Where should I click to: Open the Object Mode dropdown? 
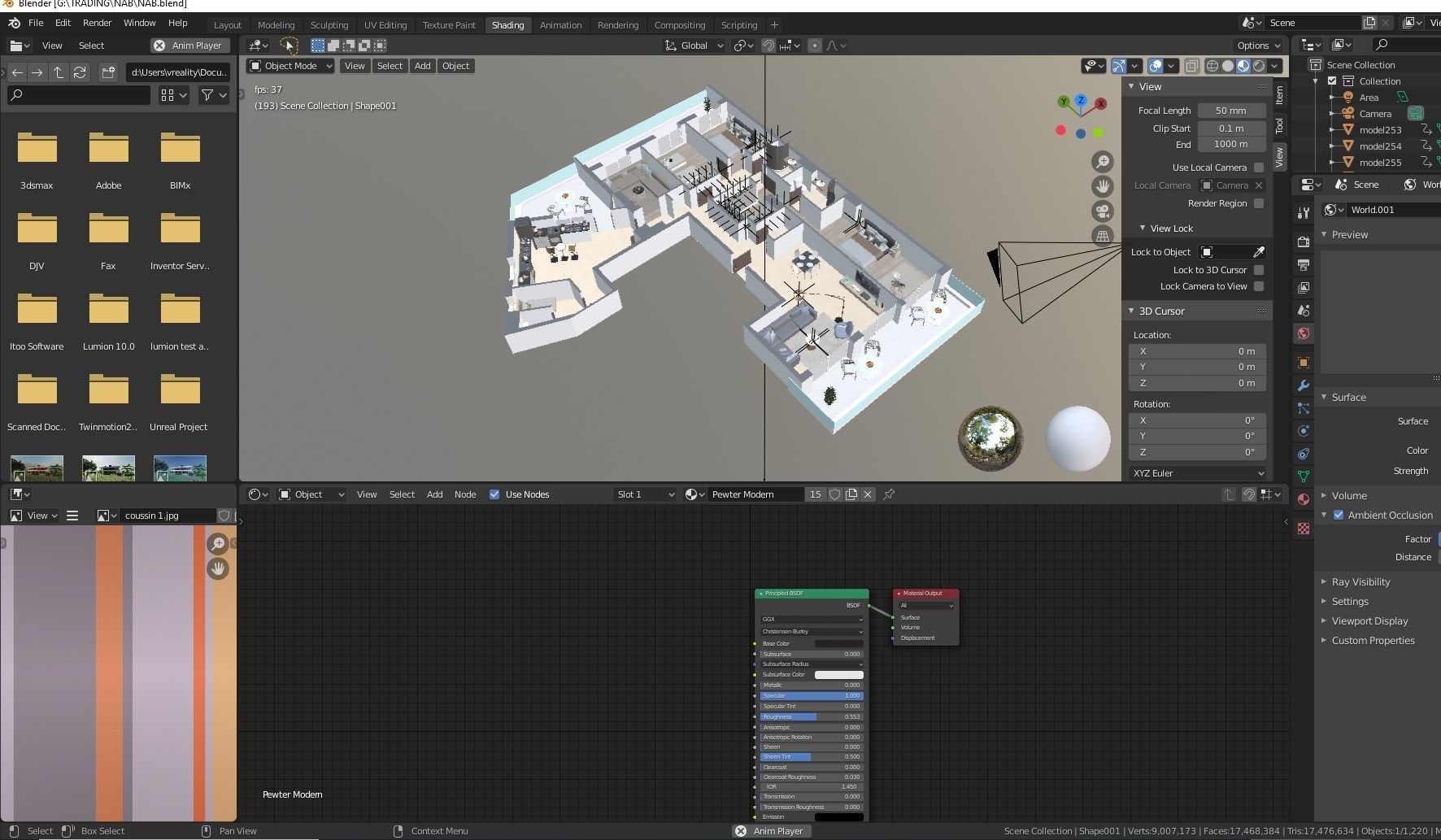click(290, 66)
